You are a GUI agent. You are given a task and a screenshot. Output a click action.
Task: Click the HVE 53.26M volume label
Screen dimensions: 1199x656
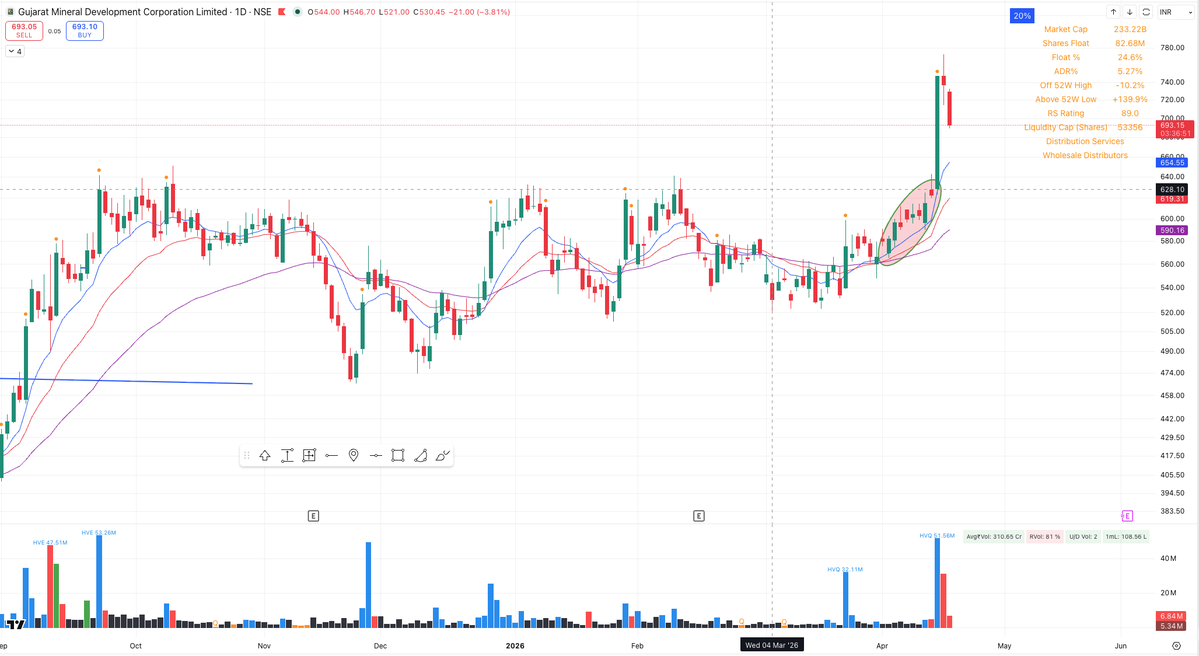(99, 532)
